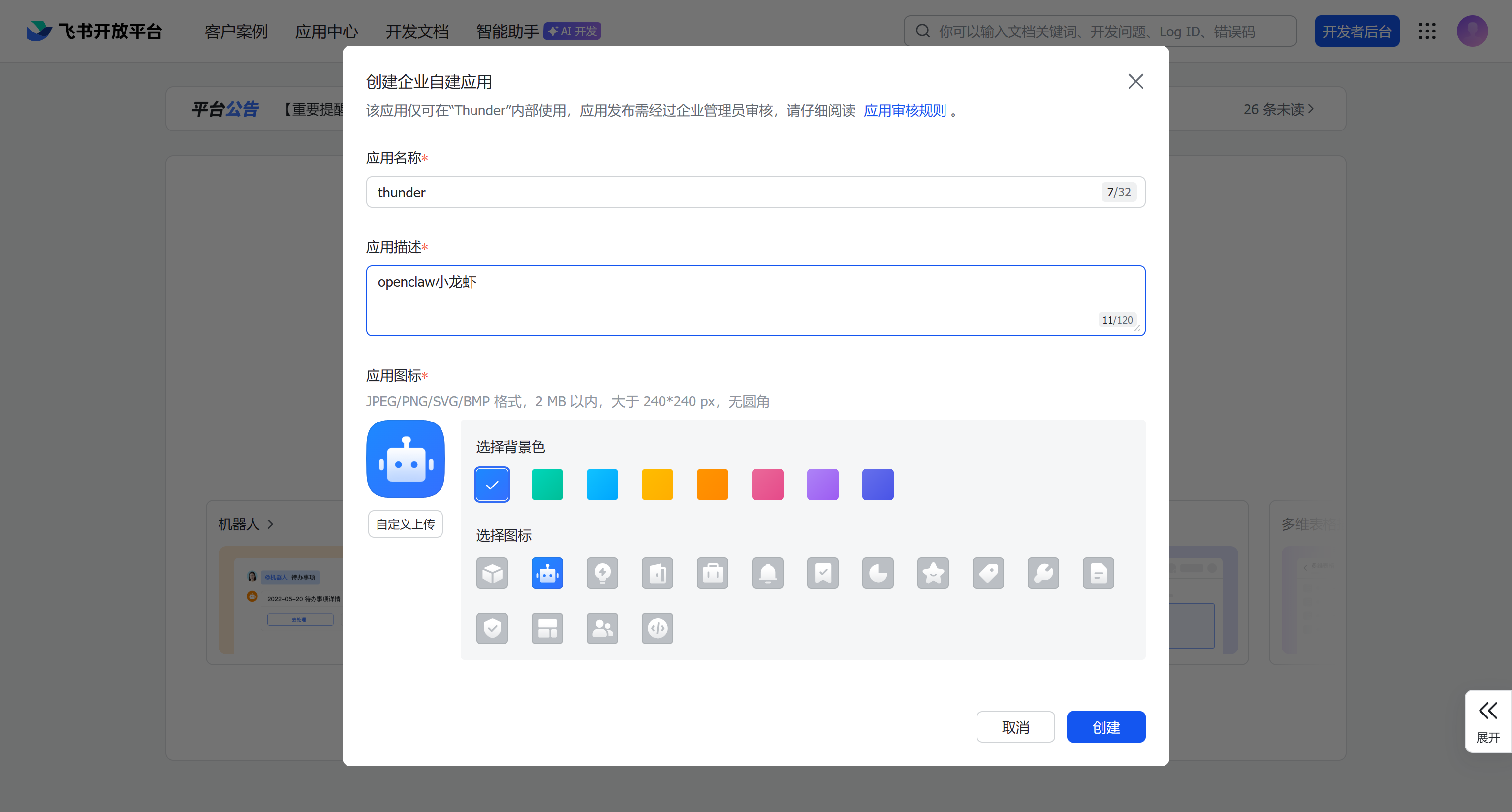Image resolution: width=1512 pixels, height=812 pixels.
Task: Open the 应用审核规则 link
Action: pos(905,110)
